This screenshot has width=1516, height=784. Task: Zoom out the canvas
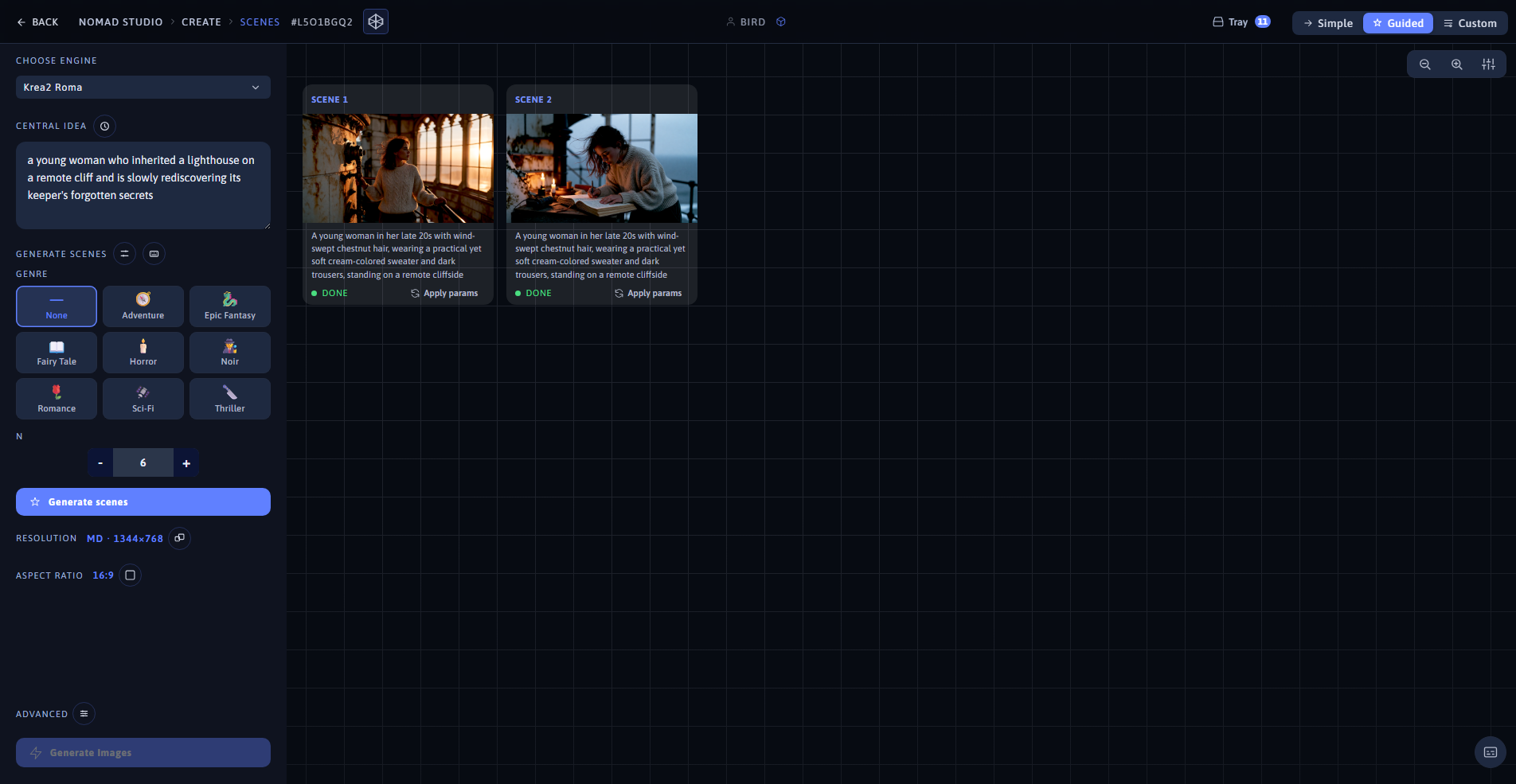[1425, 64]
